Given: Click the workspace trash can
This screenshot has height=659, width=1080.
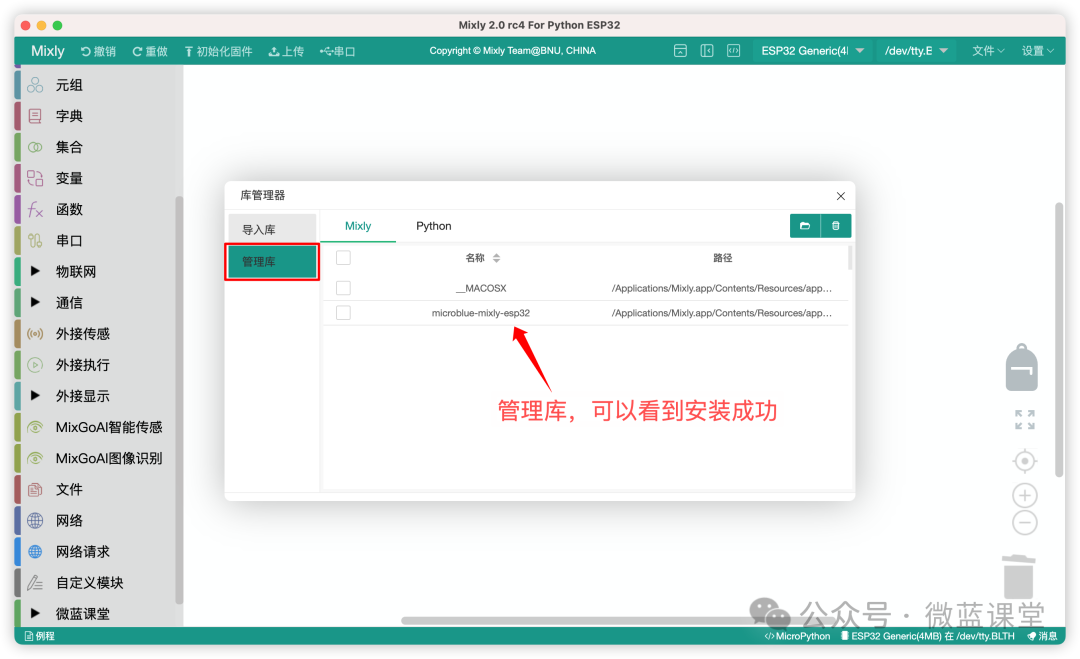Looking at the screenshot, I should pyautogui.click(x=1019, y=577).
